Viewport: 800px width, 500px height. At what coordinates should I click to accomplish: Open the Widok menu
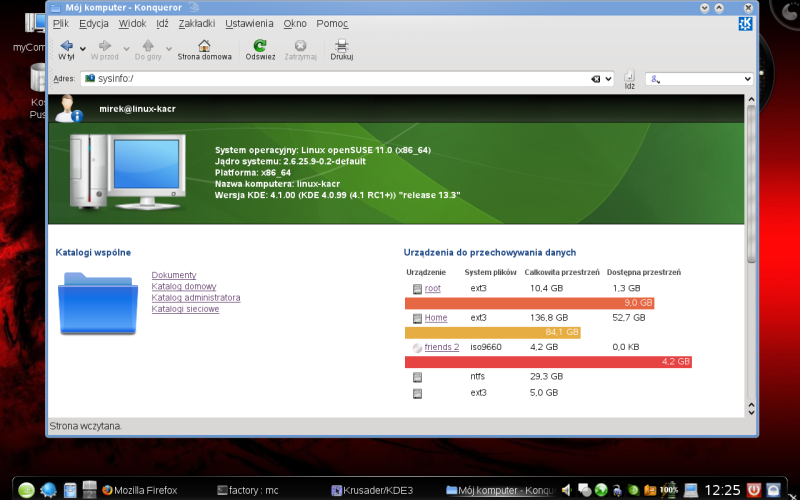(x=133, y=23)
